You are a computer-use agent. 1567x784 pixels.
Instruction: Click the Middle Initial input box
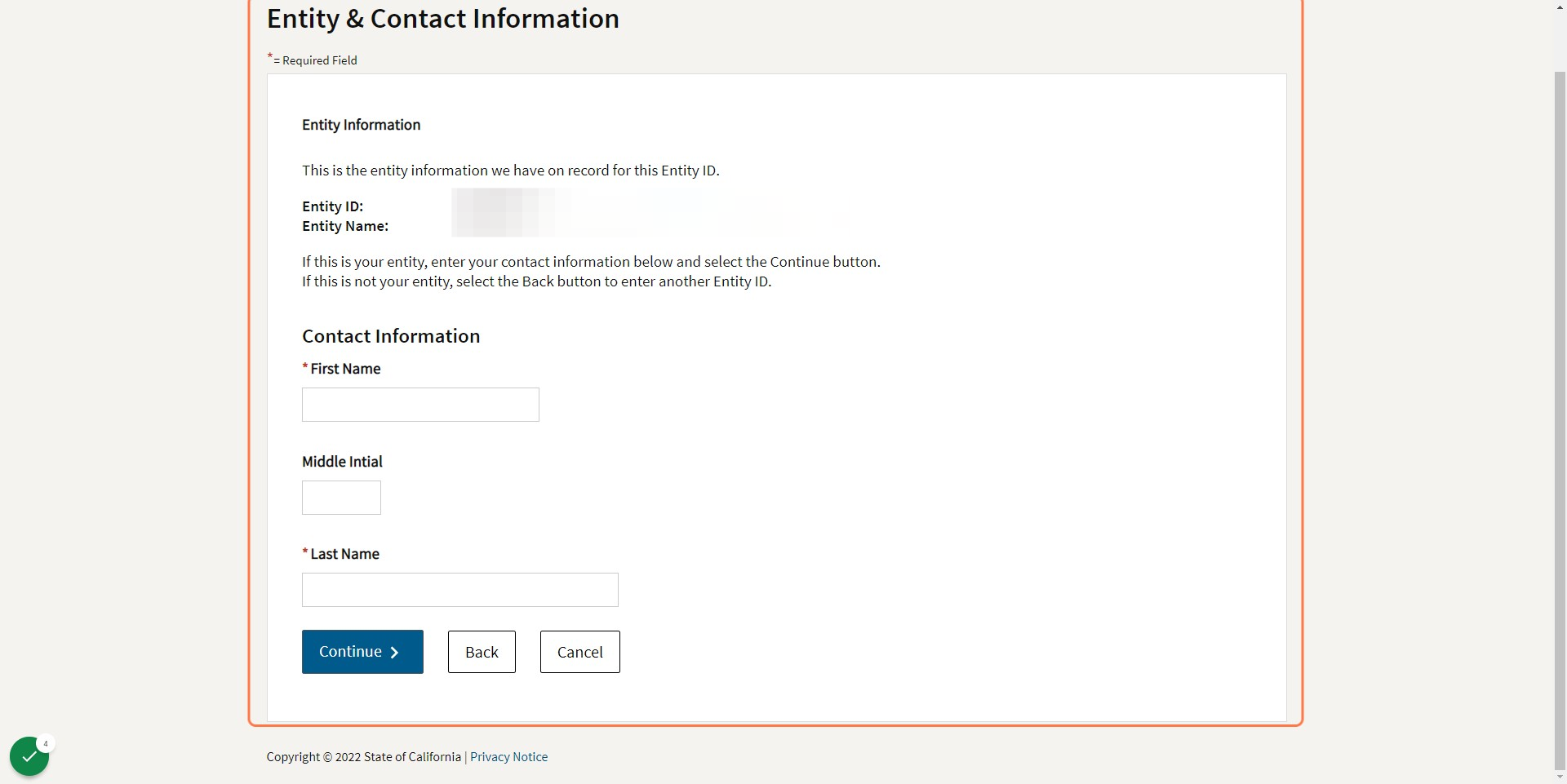341,498
